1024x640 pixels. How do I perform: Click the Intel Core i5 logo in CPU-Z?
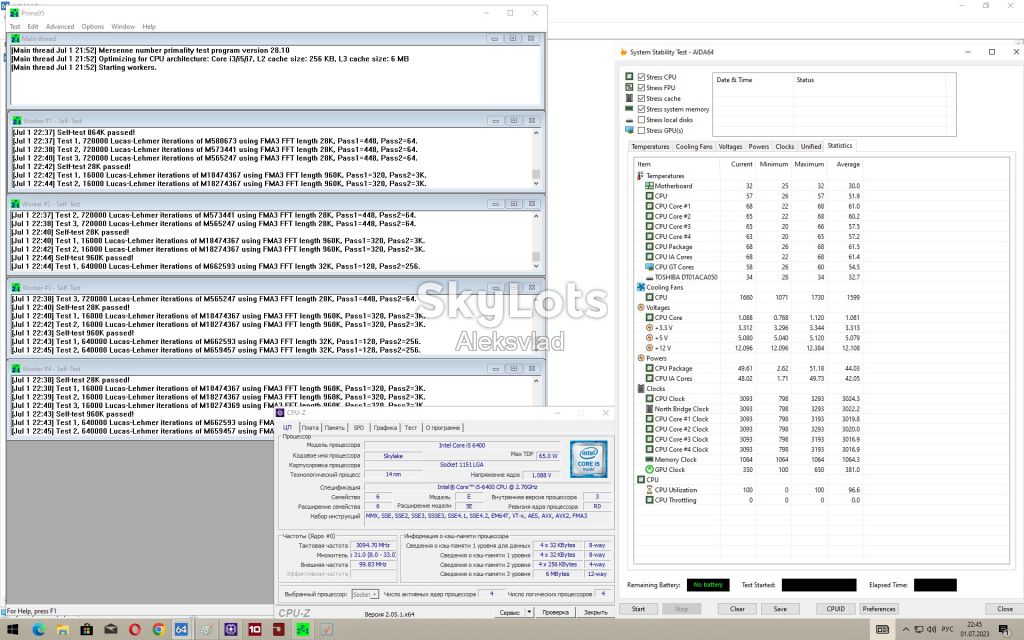pos(588,459)
